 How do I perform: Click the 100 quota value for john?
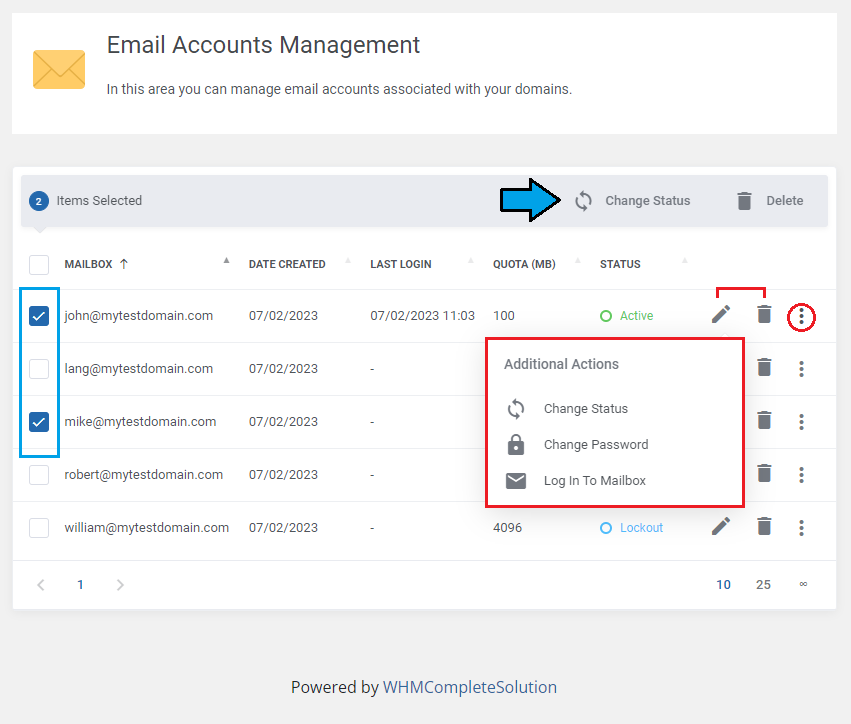504,316
